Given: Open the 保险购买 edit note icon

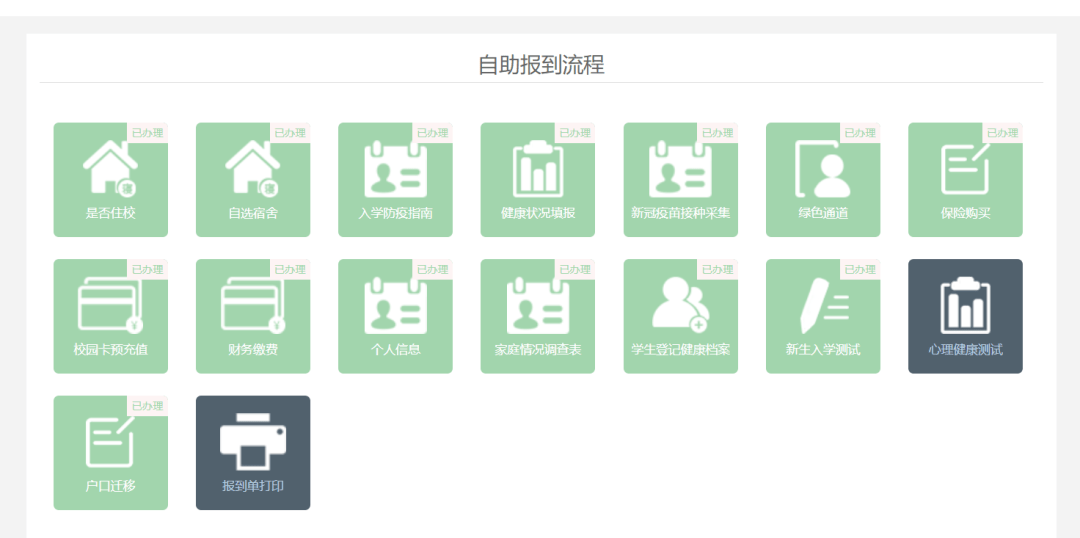Looking at the screenshot, I should (966, 169).
